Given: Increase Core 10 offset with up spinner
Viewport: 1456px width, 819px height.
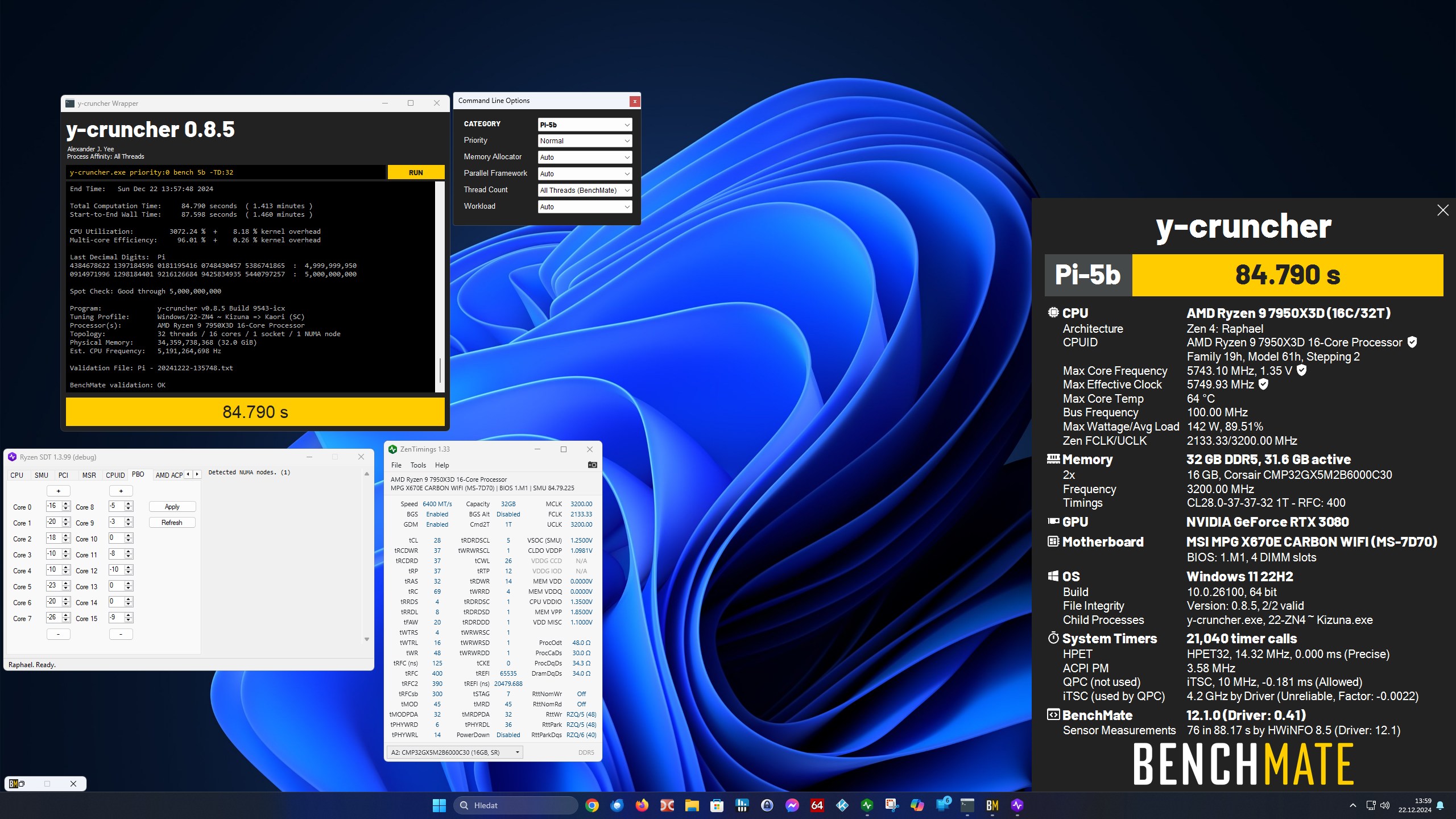Looking at the screenshot, I should click(x=129, y=536).
